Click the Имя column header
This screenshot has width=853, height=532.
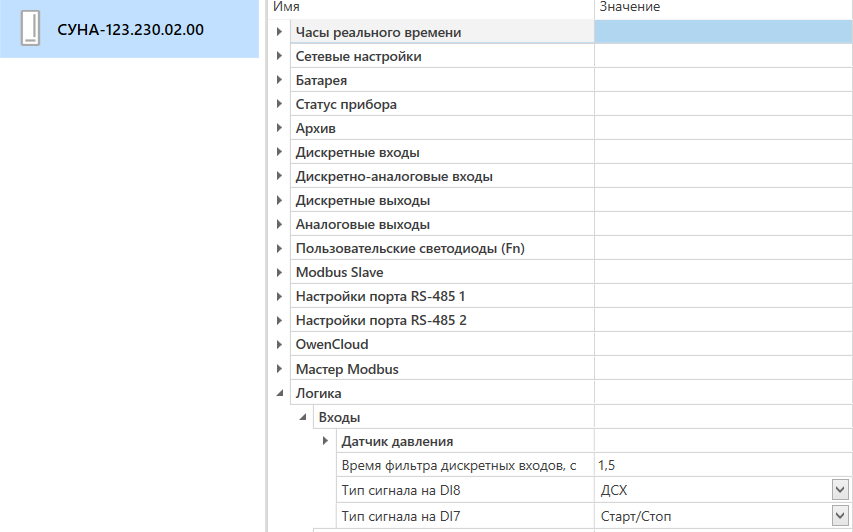(x=286, y=7)
